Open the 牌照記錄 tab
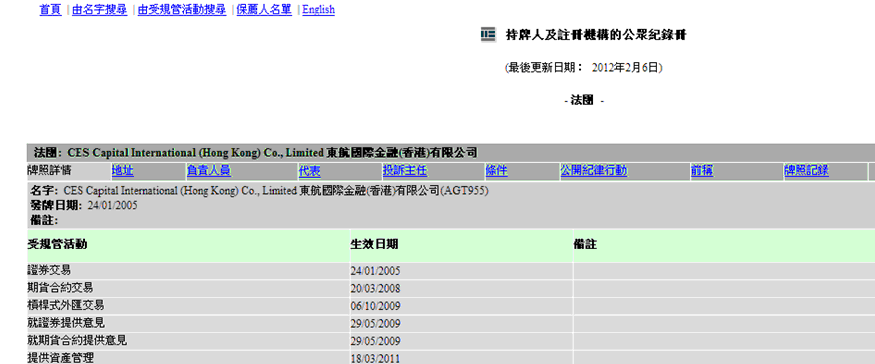Screen dimensions: 875x364 [806, 171]
